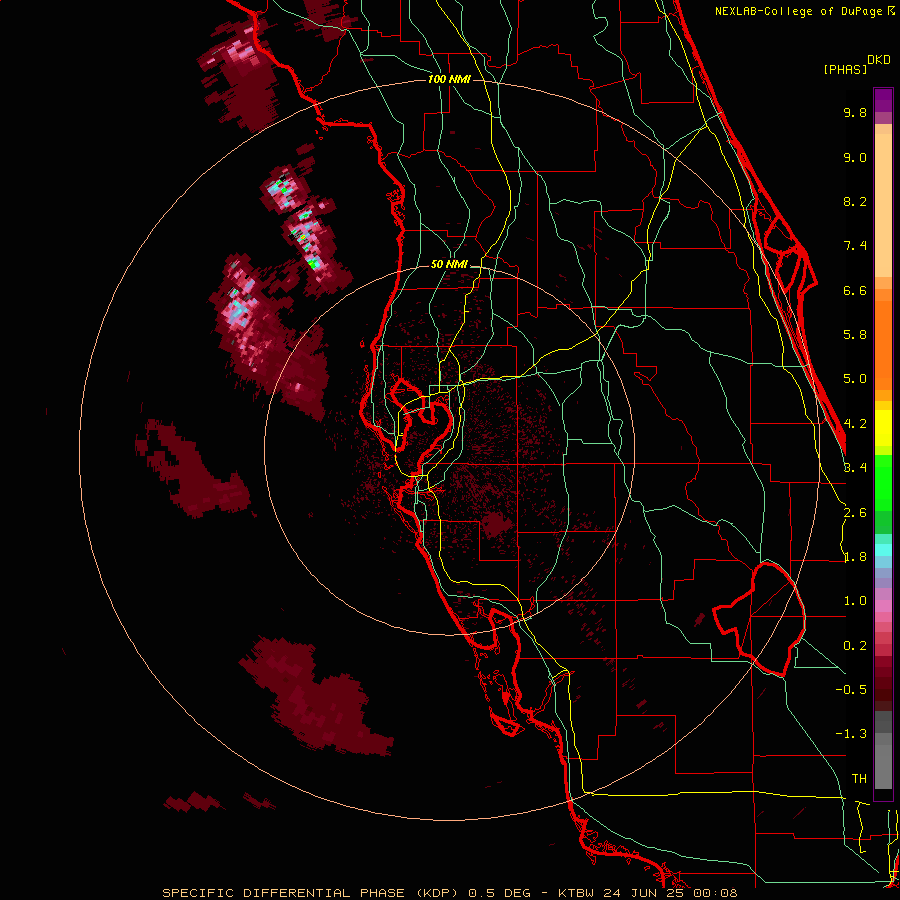Select the 100 NMI range ring label
Screen dimensions: 900x900
coord(449,79)
